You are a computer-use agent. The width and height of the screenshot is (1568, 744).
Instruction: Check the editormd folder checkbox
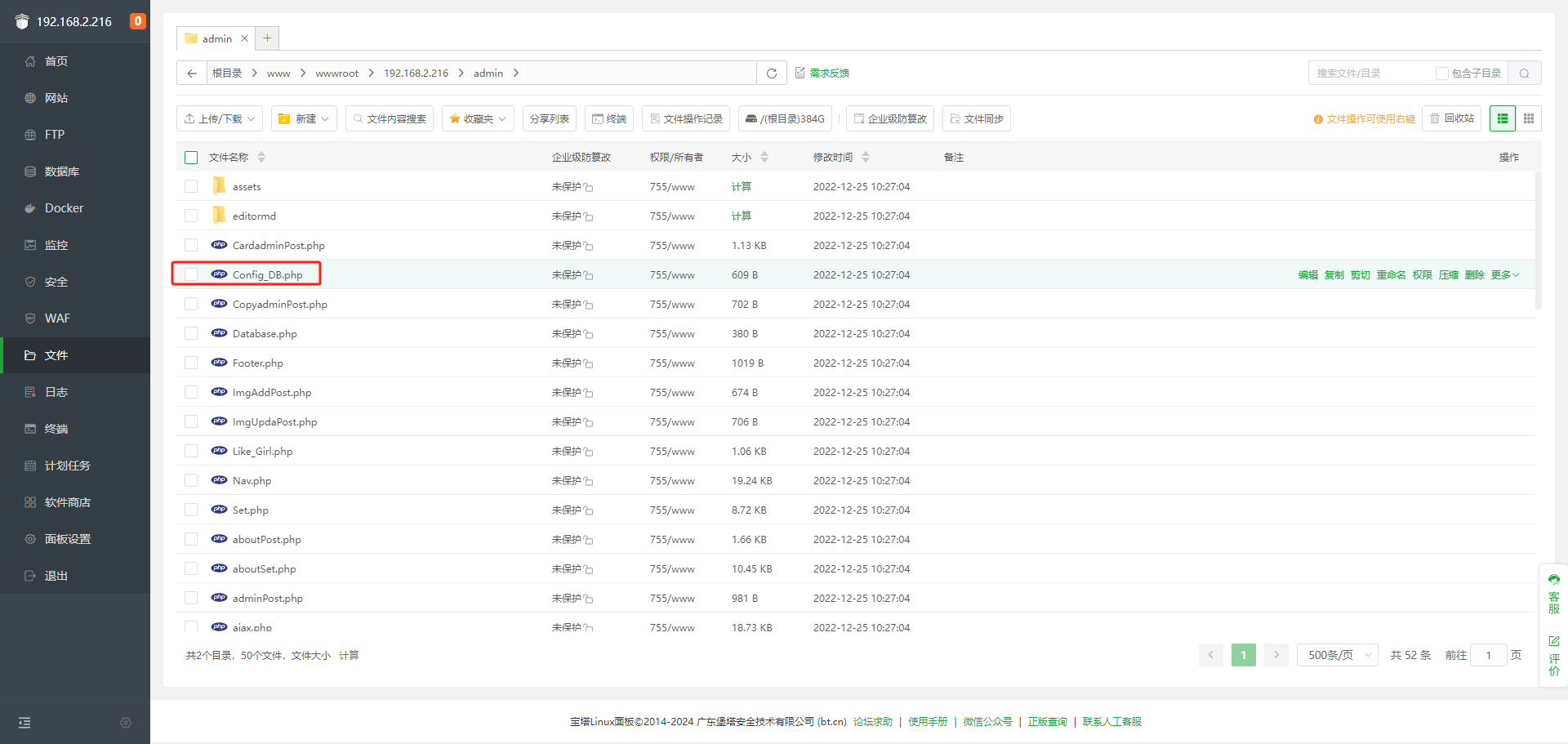[x=191, y=216]
